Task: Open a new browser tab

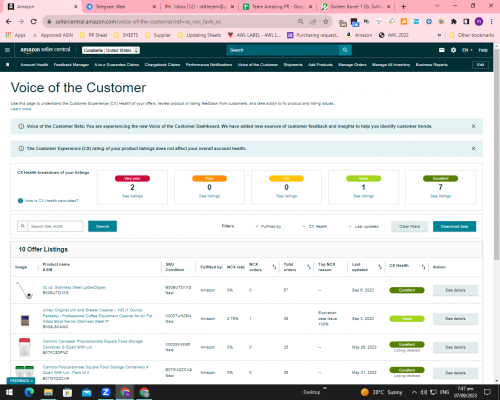Action: click(x=403, y=6)
